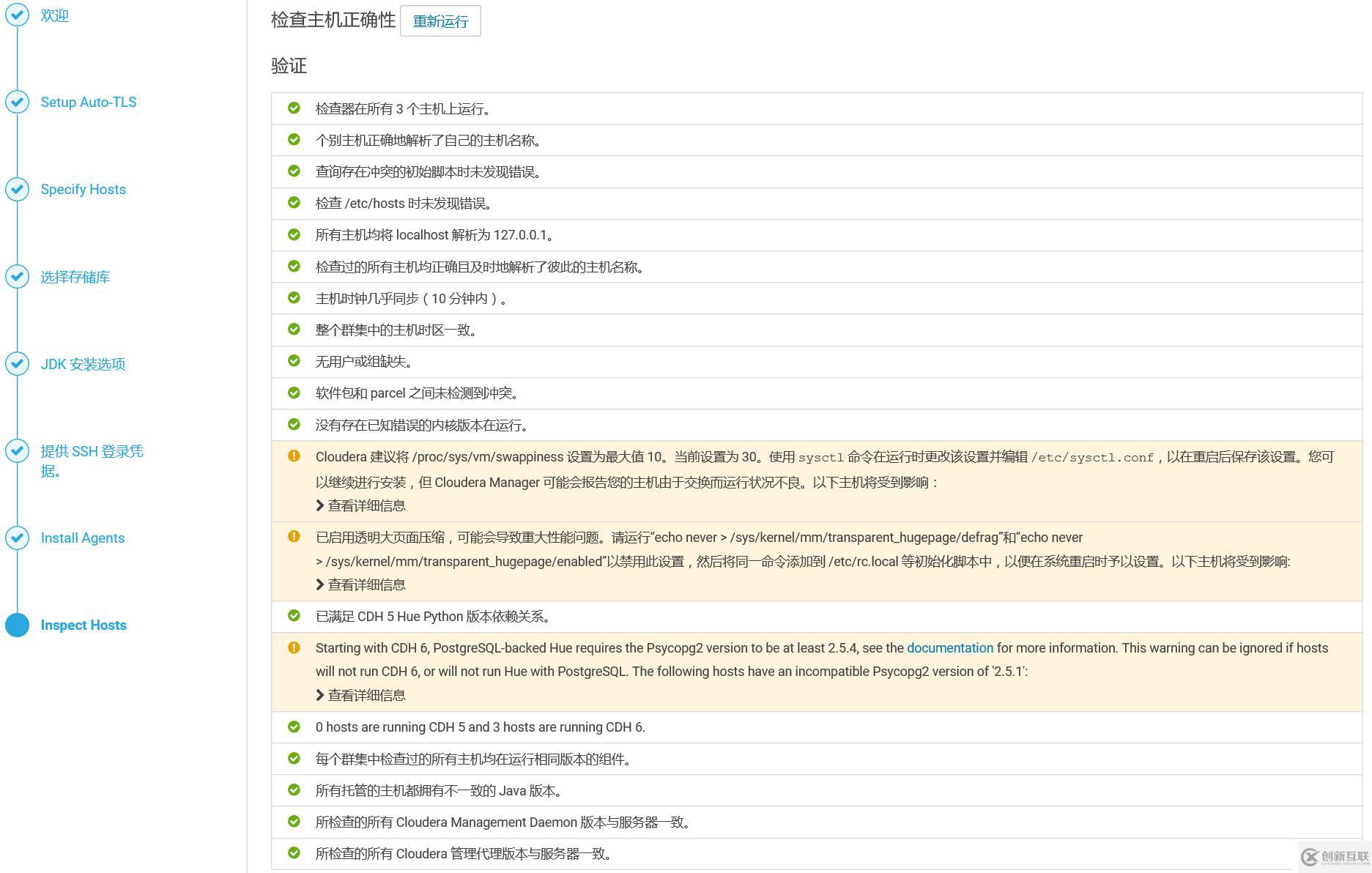Click text 无用户或组缺失
This screenshot has height=873, width=1372.
pos(366,362)
